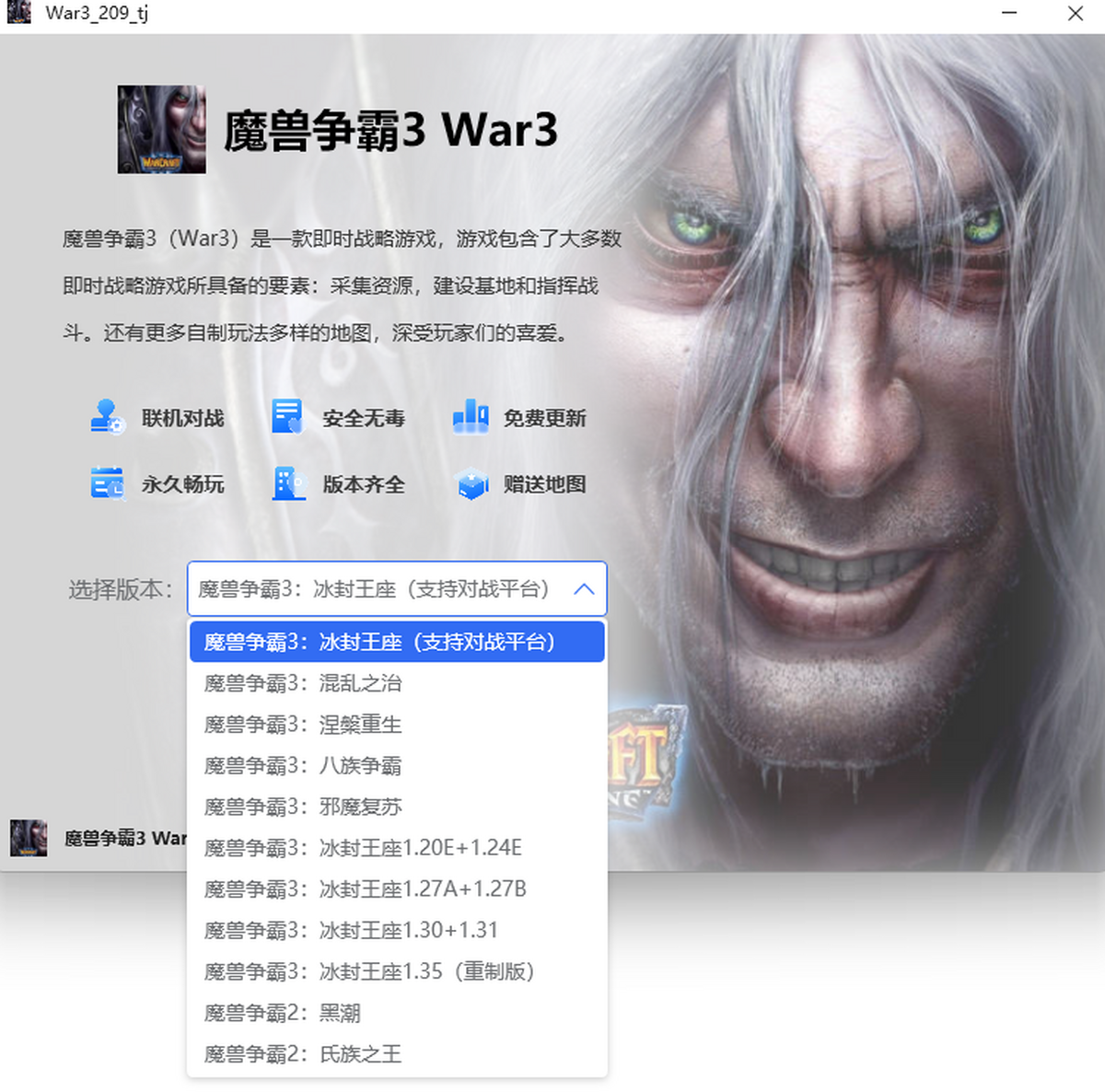Click the 联机对战 label

pyautogui.click(x=183, y=418)
